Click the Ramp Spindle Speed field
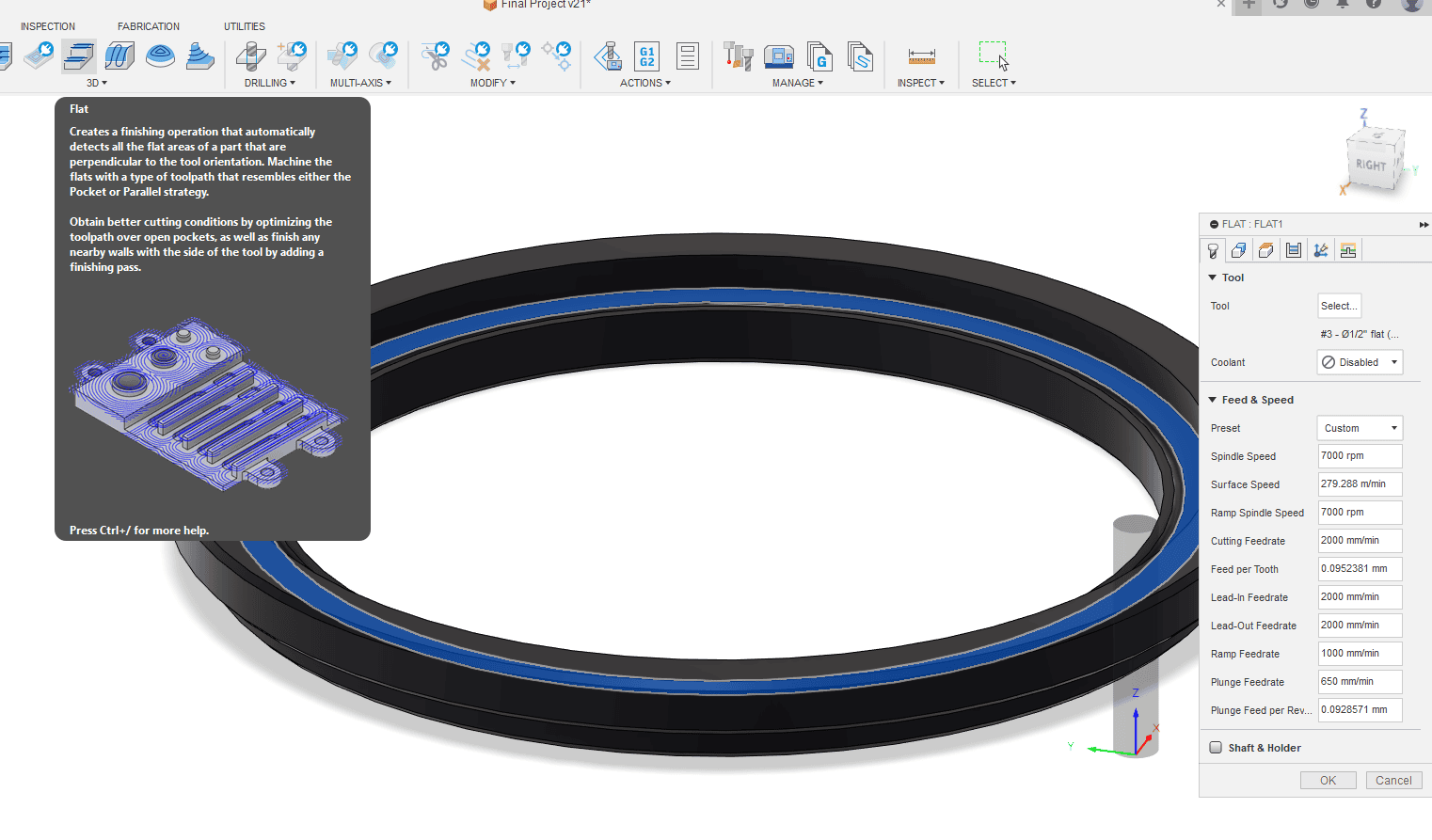The height and width of the screenshot is (840, 1432). point(1360,513)
